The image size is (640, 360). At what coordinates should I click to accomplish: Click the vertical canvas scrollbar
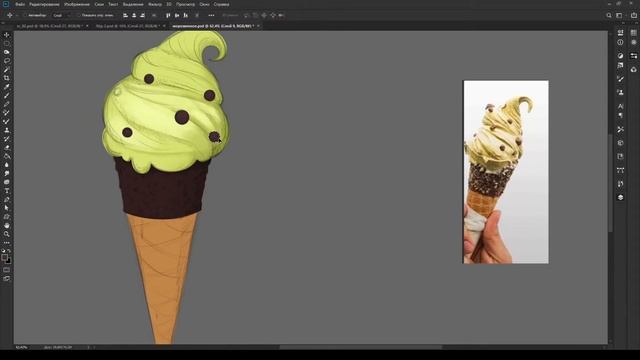click(x=611, y=184)
